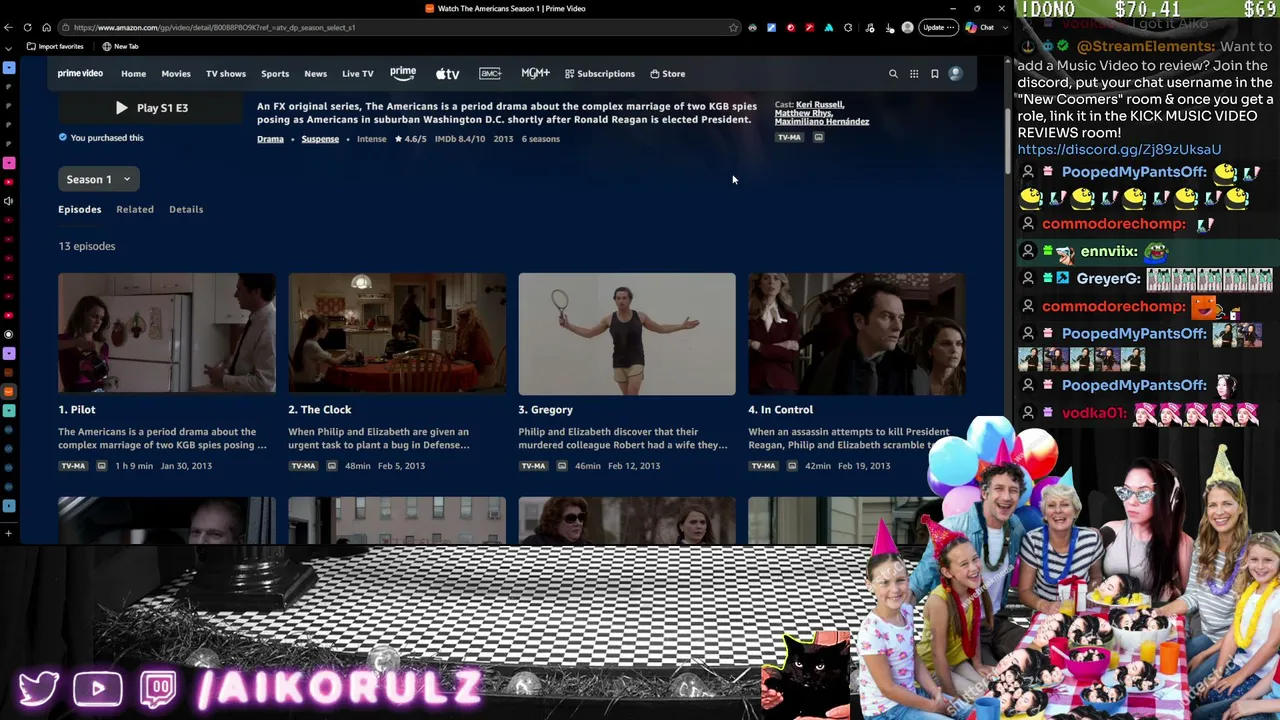Screen dimensions: 1280x720
Task: Bookmark page with the address bar star
Action: coord(733,27)
